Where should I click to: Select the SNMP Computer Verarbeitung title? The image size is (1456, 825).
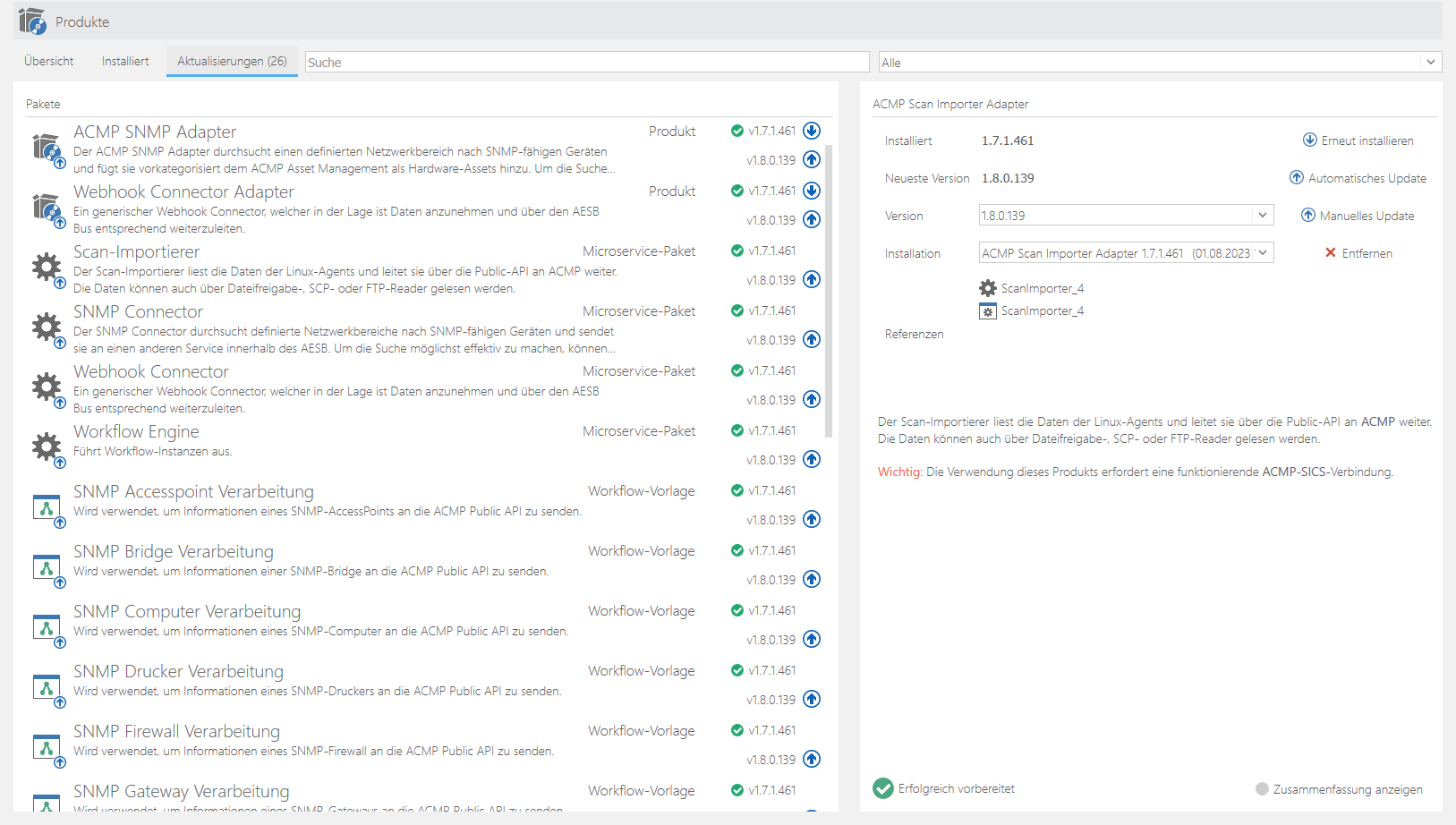click(187, 611)
